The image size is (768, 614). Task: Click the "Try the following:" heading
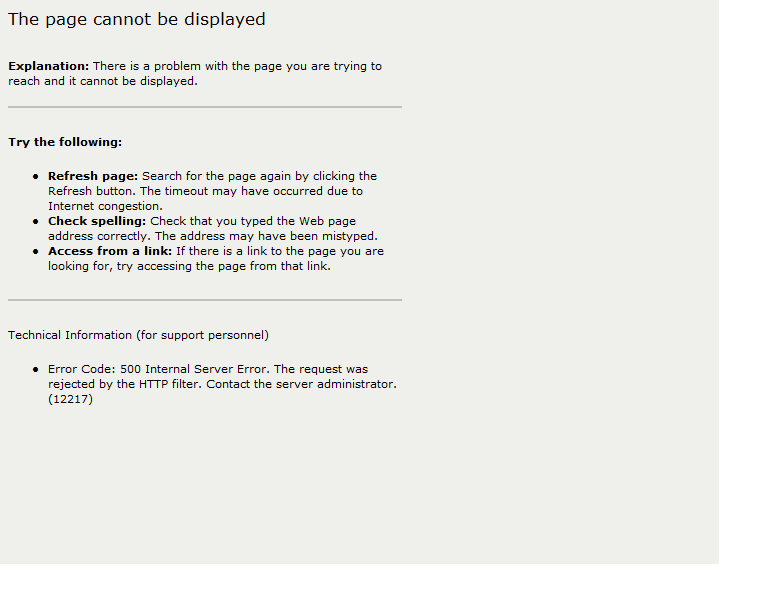(x=65, y=142)
